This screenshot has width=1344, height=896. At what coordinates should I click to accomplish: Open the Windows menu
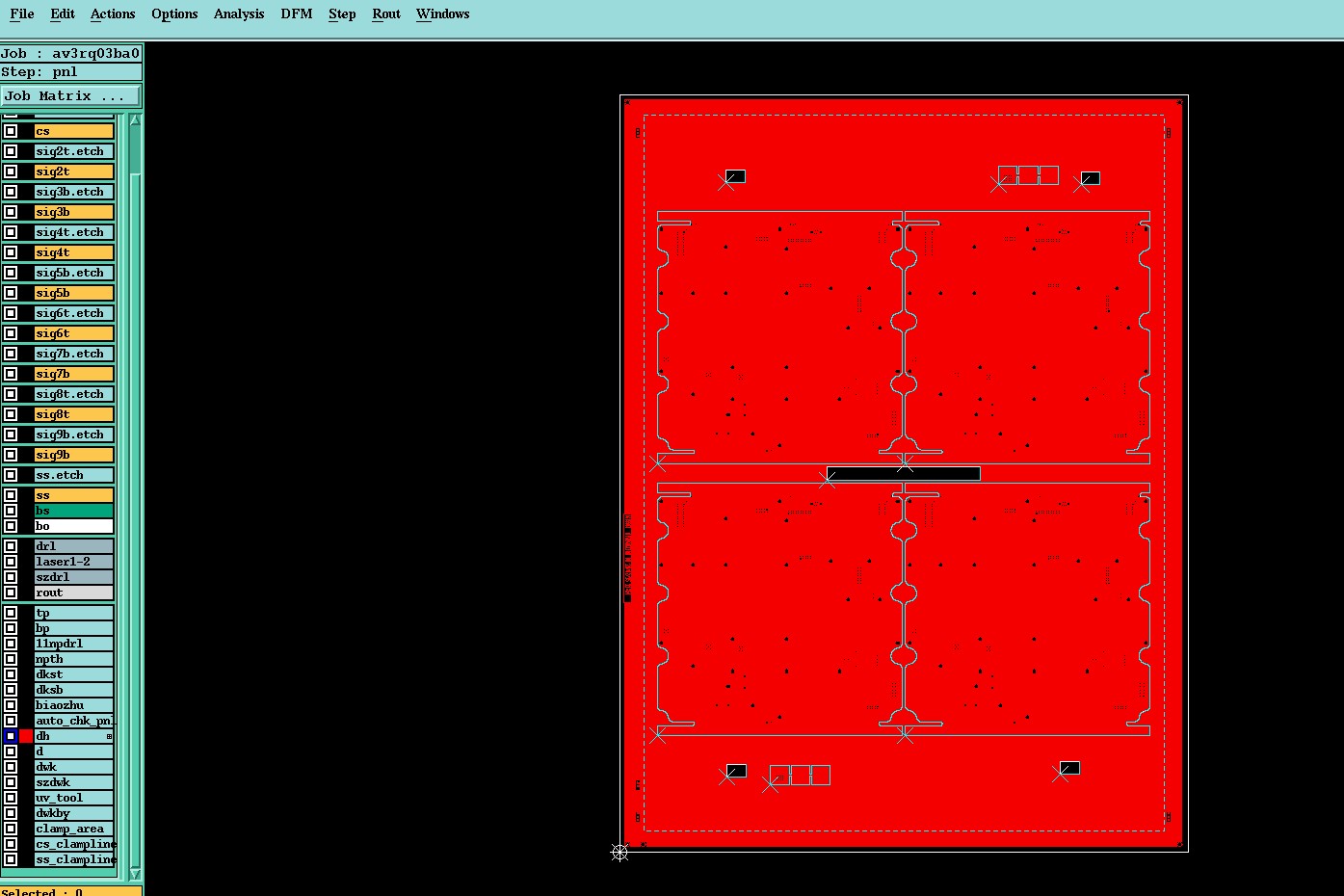point(443,13)
